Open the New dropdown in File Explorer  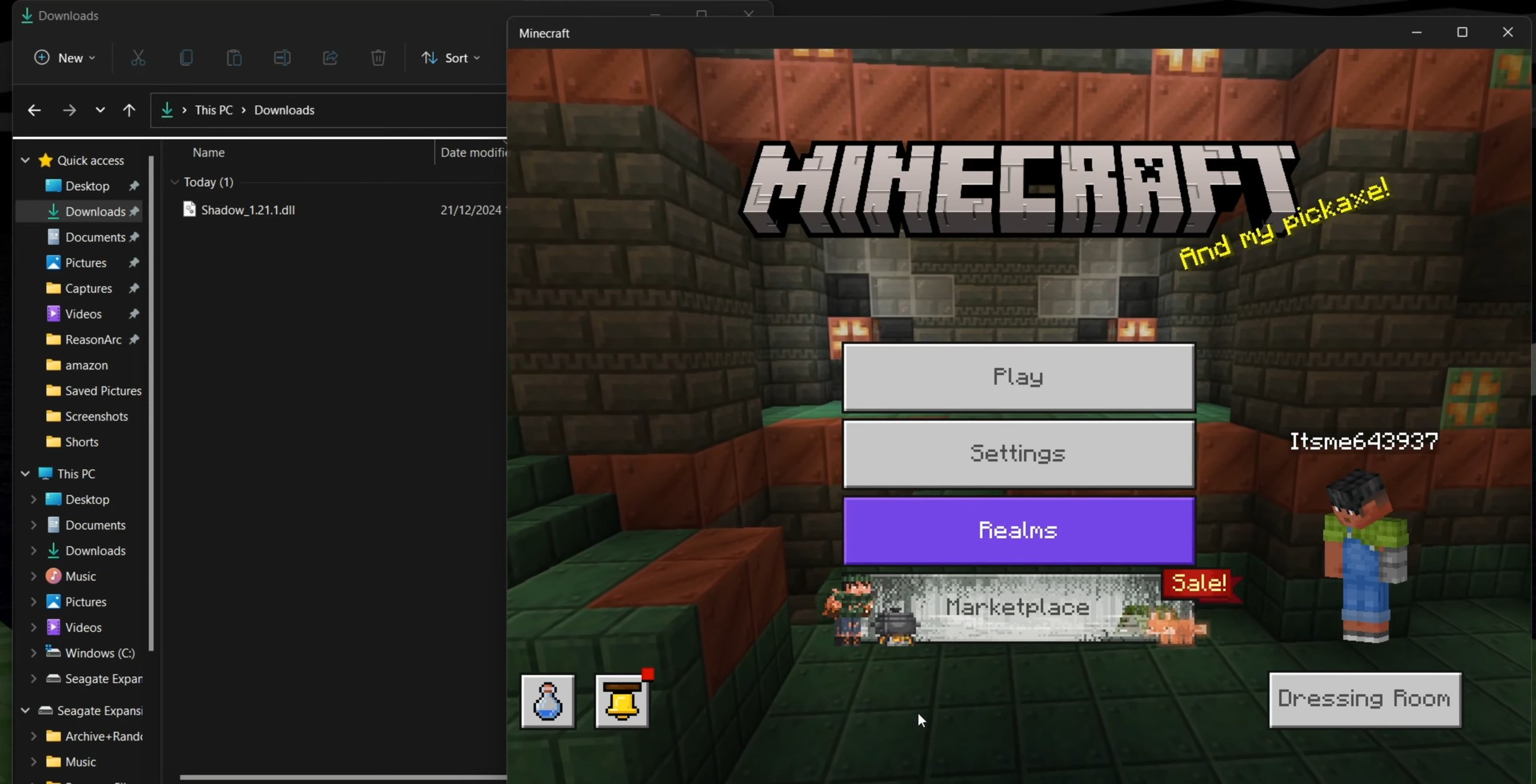pos(65,58)
